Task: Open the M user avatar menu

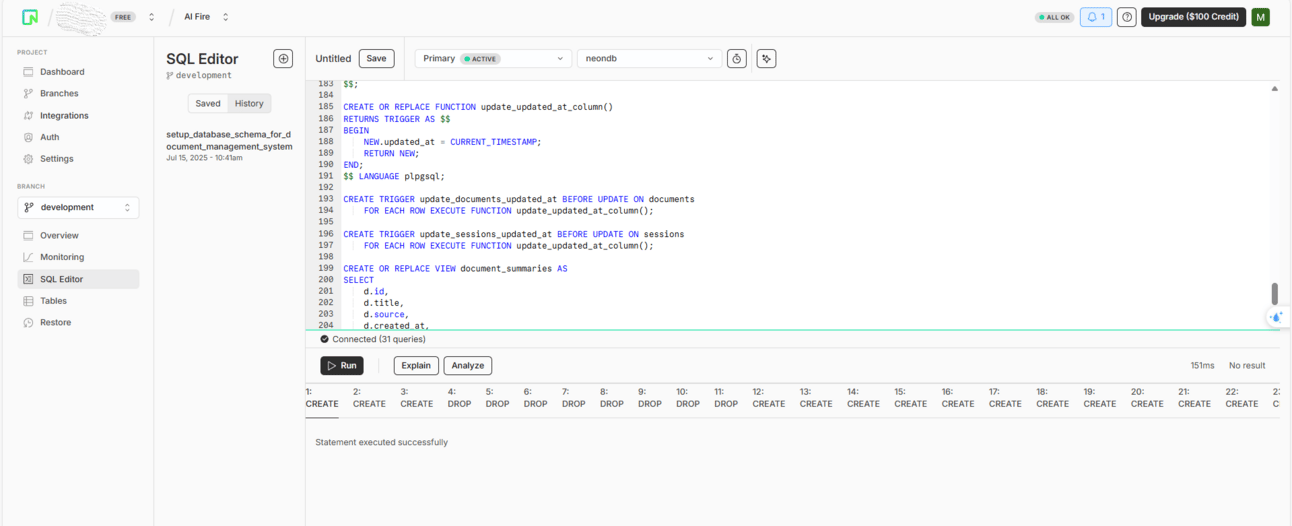Action: [x=1260, y=17]
